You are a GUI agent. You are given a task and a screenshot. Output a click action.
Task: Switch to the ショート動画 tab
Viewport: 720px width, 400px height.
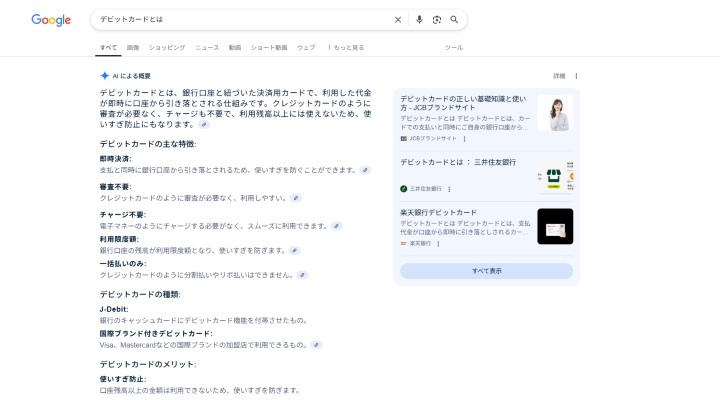click(269, 48)
